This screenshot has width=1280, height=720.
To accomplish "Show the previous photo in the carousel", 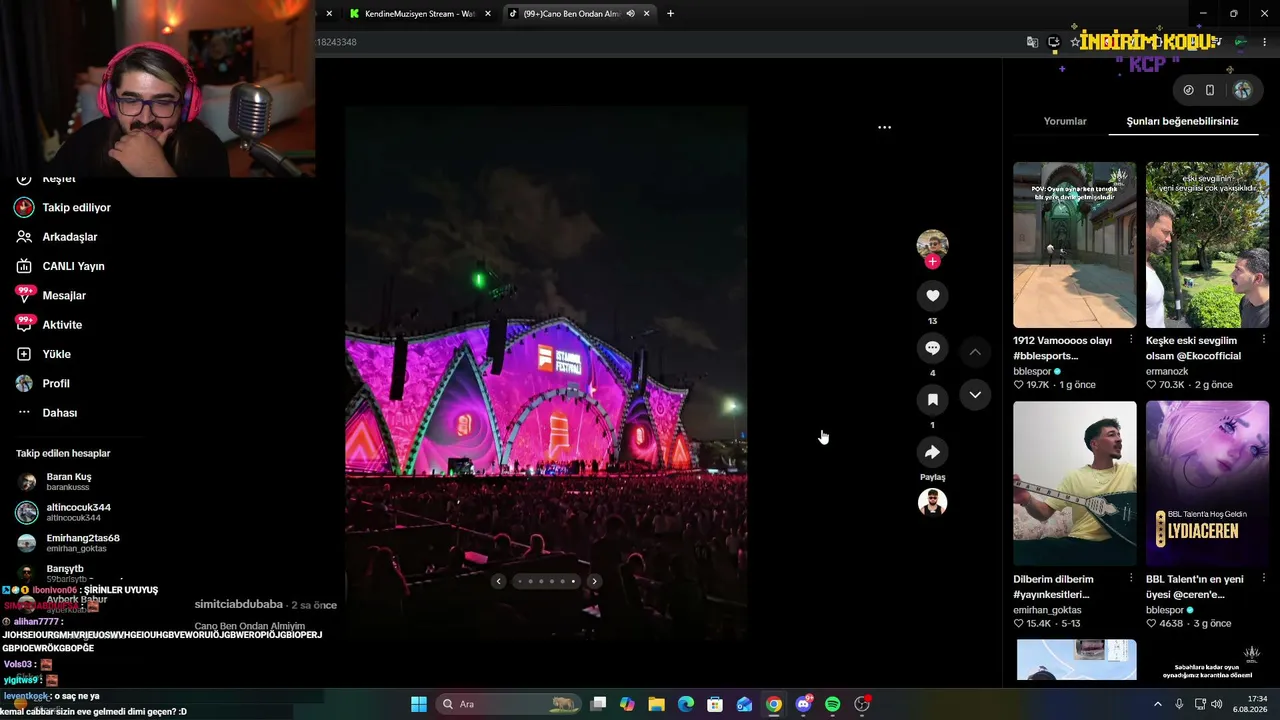I will click(x=499, y=581).
